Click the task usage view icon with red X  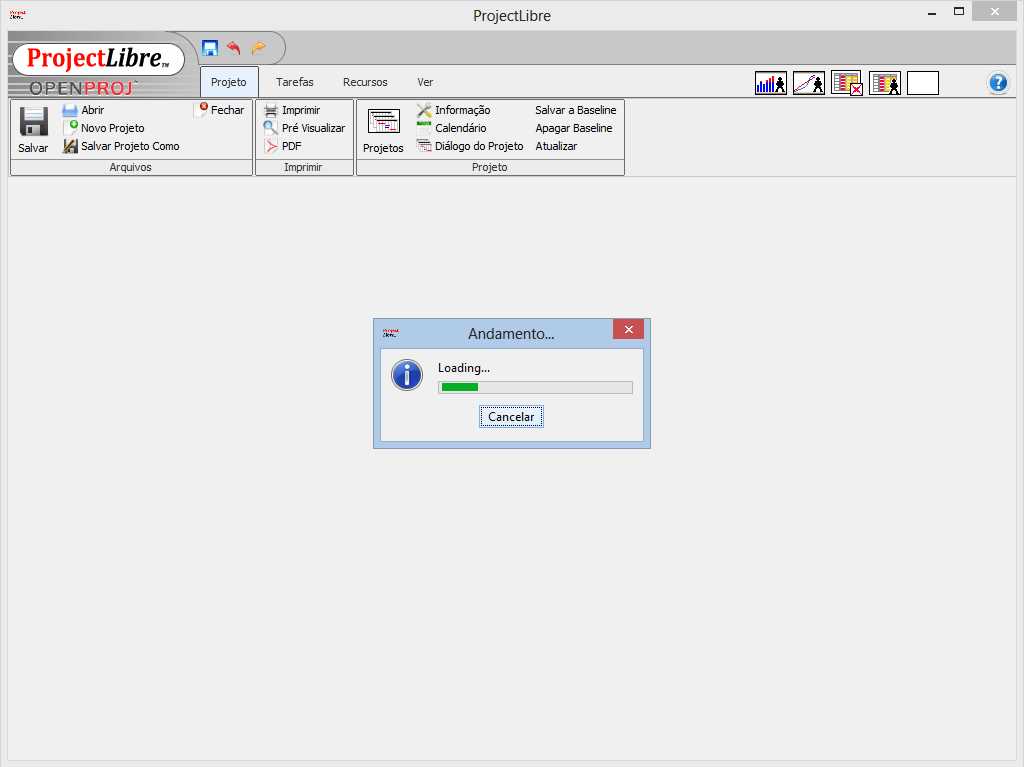pos(847,83)
